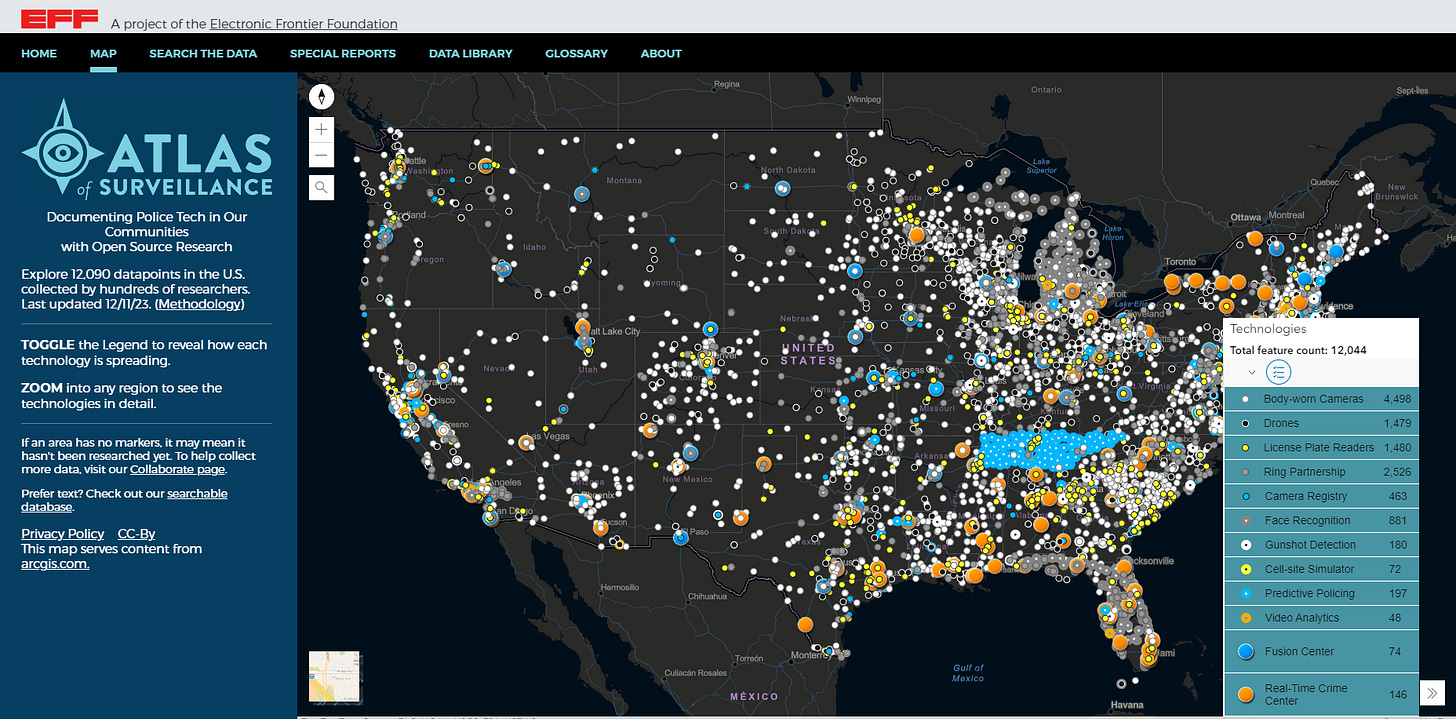Collapse the Technologies legend with the chevron
1456x719 pixels.
(x=1251, y=372)
